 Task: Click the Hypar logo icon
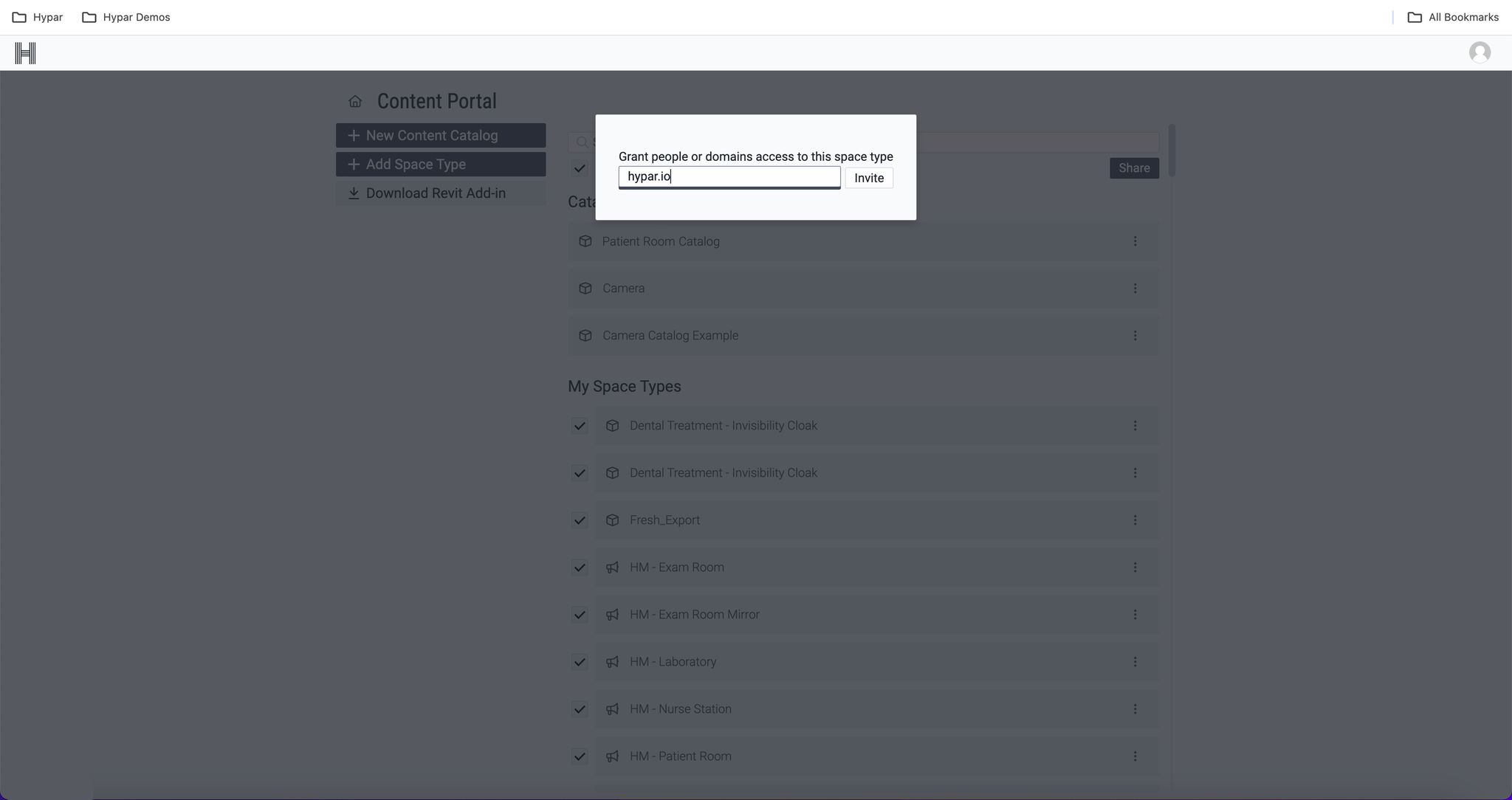click(x=25, y=53)
